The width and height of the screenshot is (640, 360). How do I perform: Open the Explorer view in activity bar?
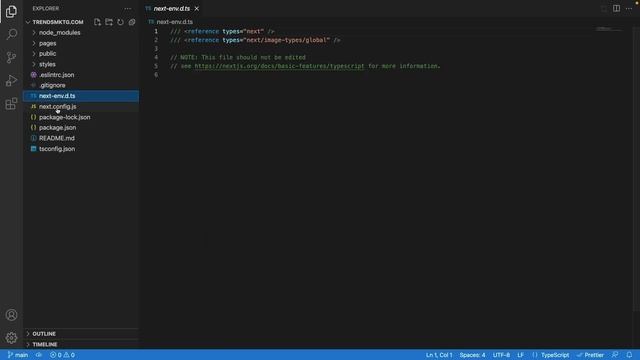click(x=11, y=11)
